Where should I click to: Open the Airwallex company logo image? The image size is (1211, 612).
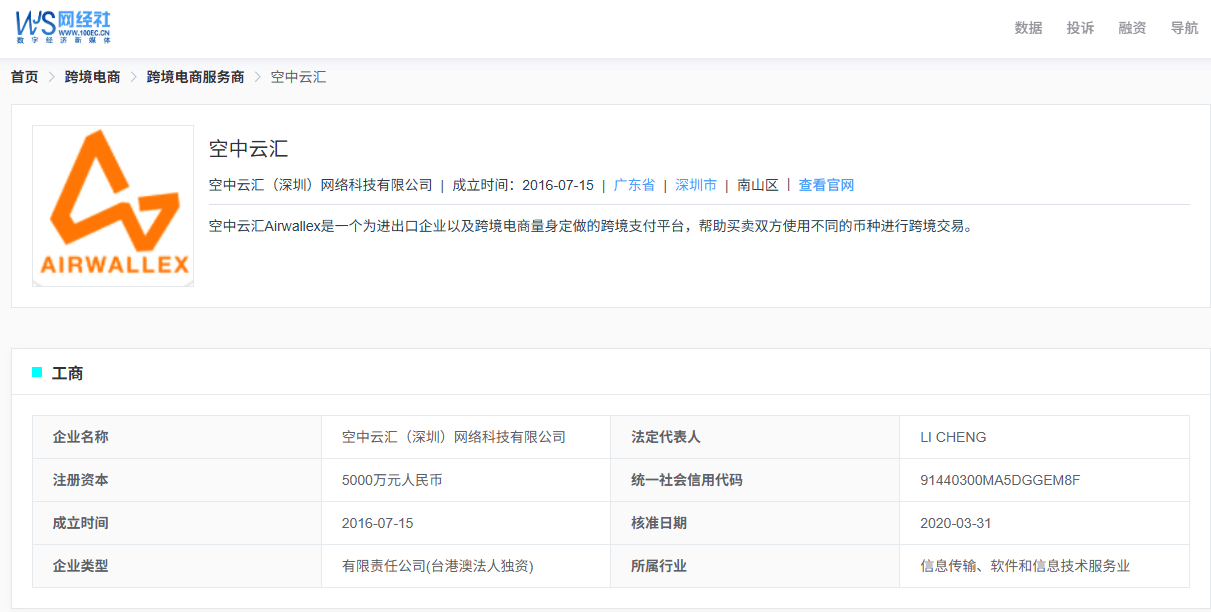click(113, 206)
